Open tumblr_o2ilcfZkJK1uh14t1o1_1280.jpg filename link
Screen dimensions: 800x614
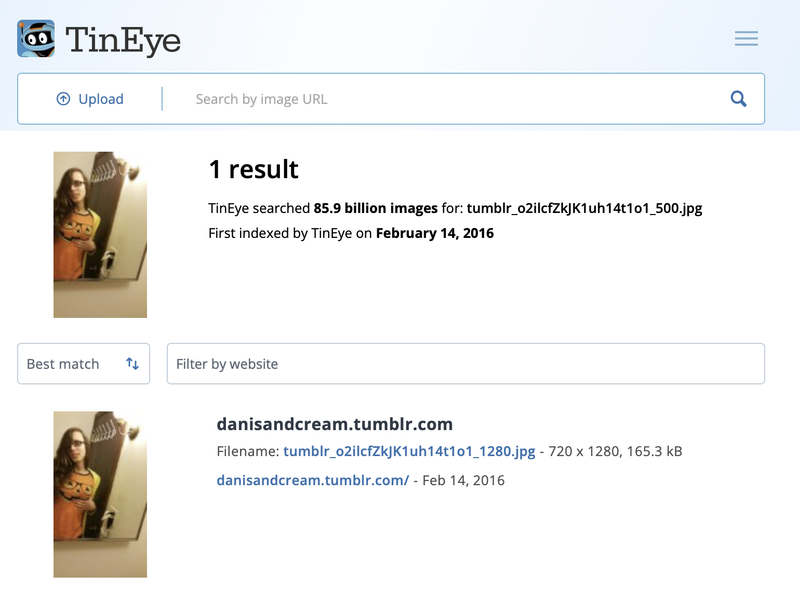coord(409,451)
